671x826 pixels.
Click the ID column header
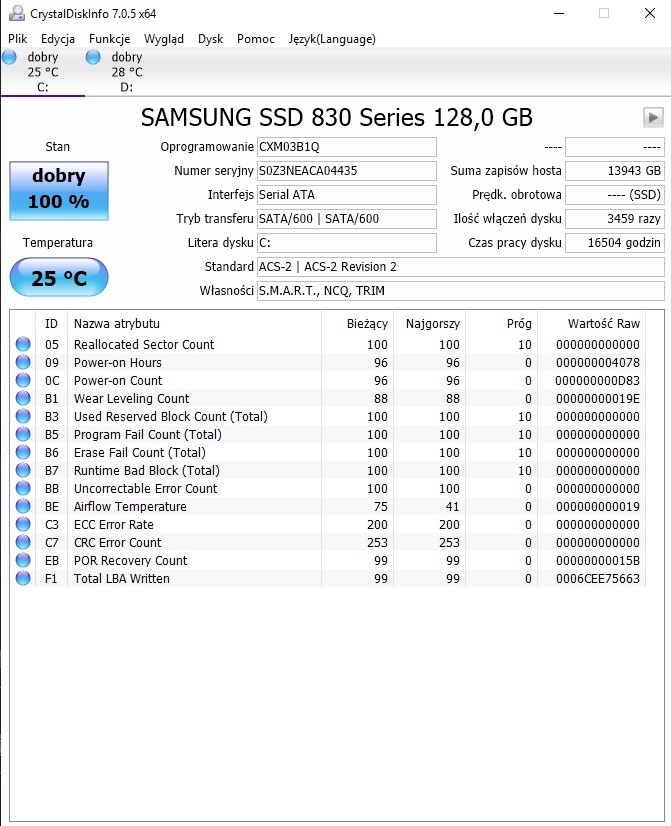[x=51, y=323]
